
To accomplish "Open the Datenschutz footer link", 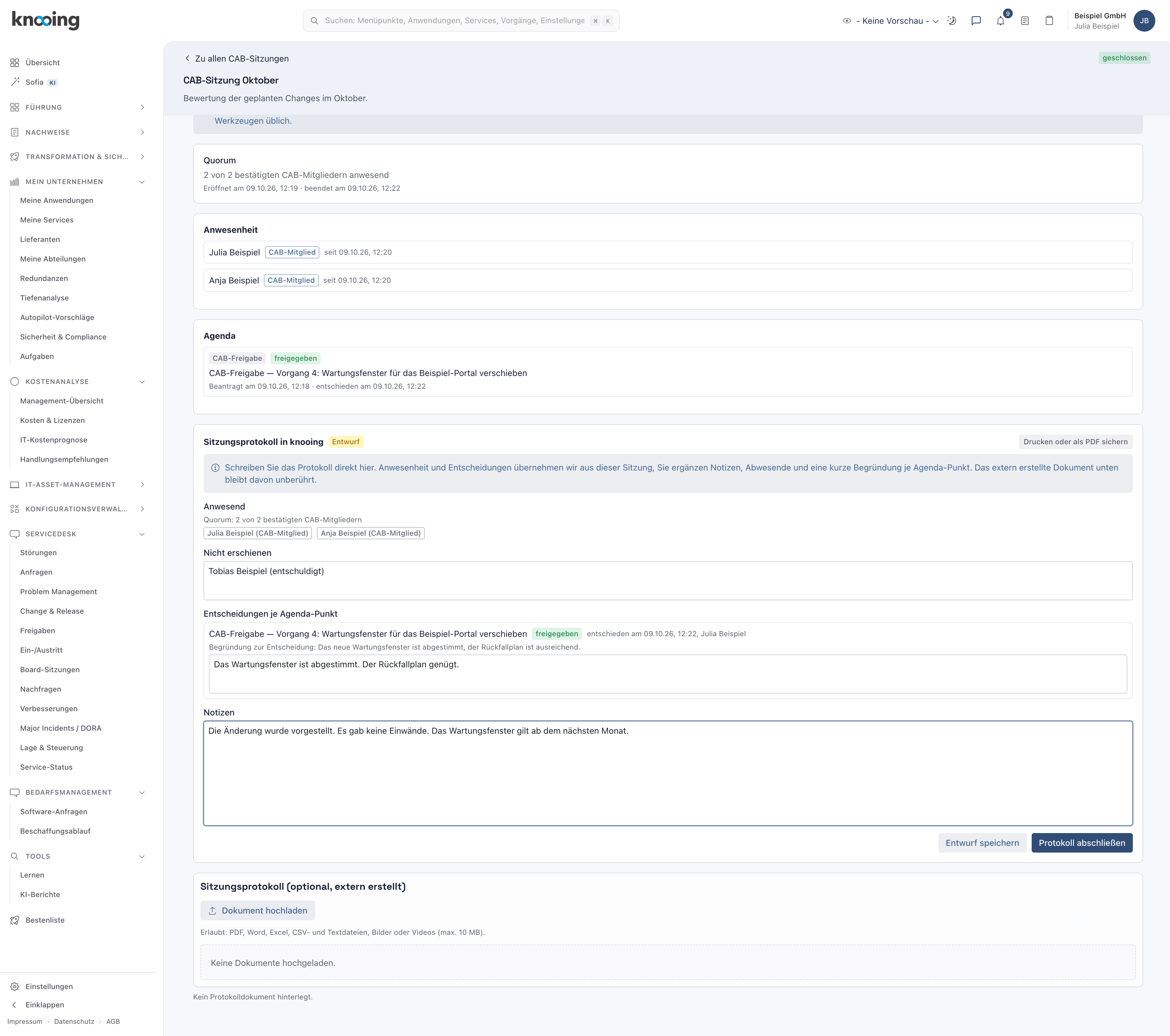I will pos(74,1021).
